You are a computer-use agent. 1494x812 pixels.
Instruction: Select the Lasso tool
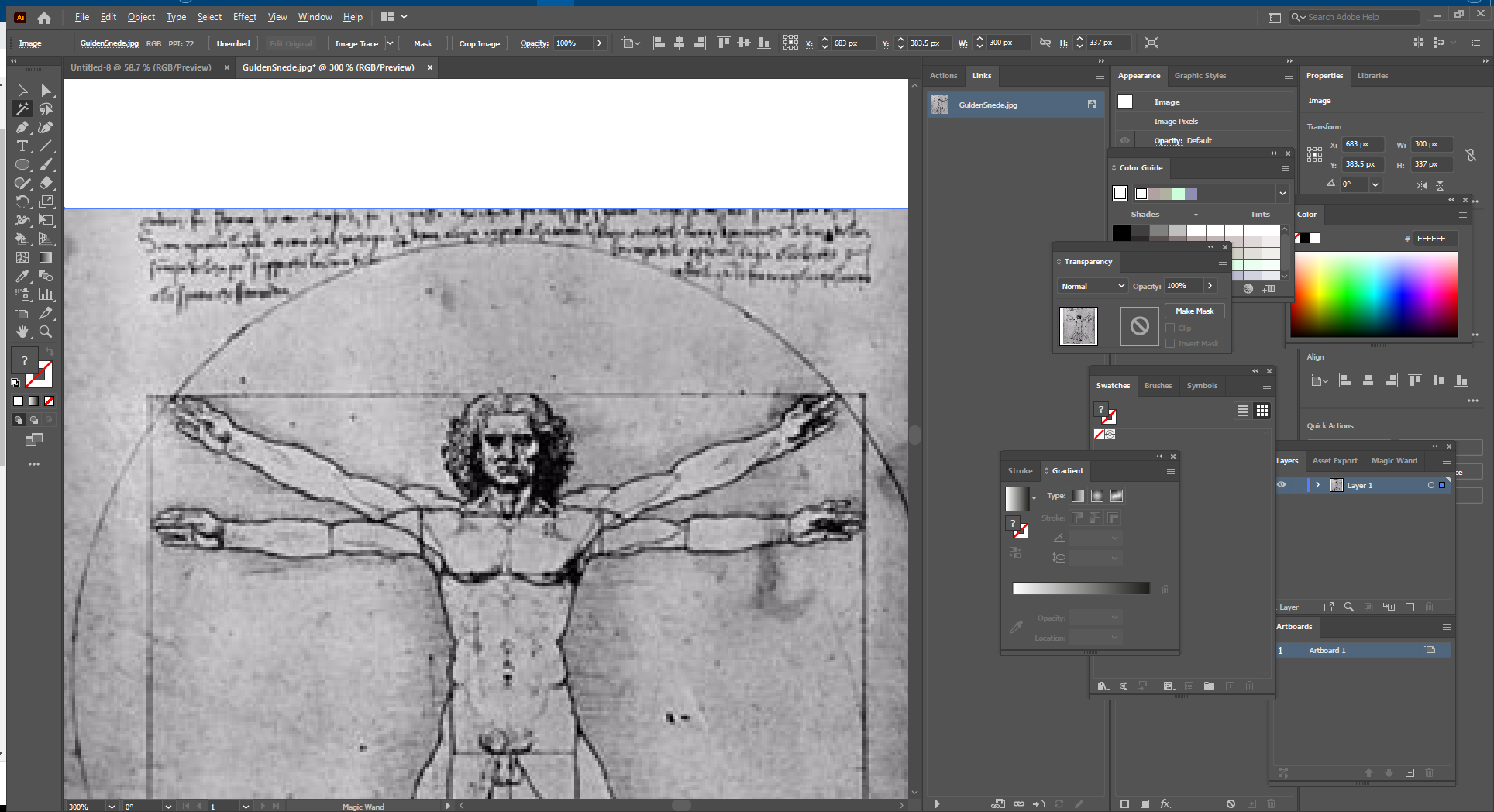(46, 109)
